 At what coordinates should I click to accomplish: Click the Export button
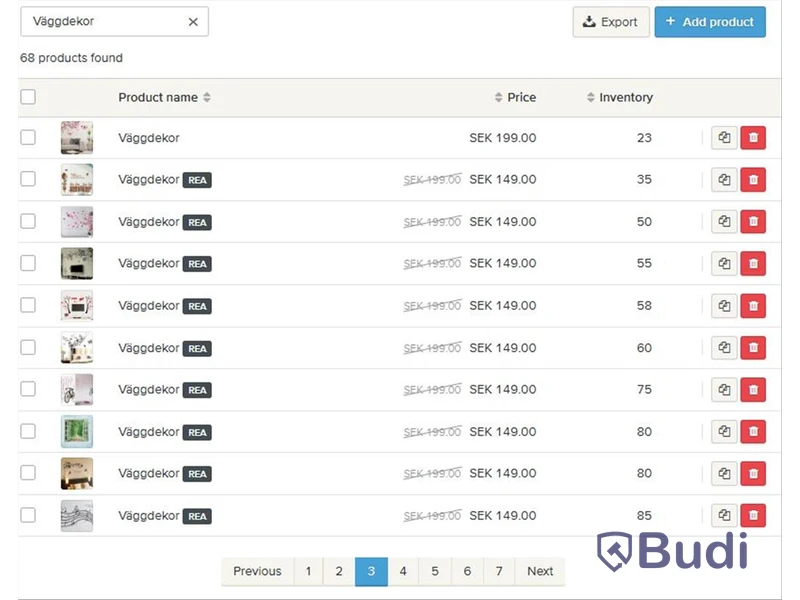click(x=611, y=22)
